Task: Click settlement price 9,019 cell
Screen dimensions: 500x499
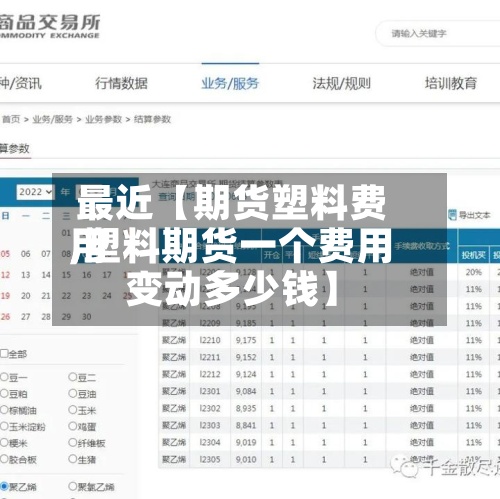Action: pyautogui.click(x=246, y=443)
